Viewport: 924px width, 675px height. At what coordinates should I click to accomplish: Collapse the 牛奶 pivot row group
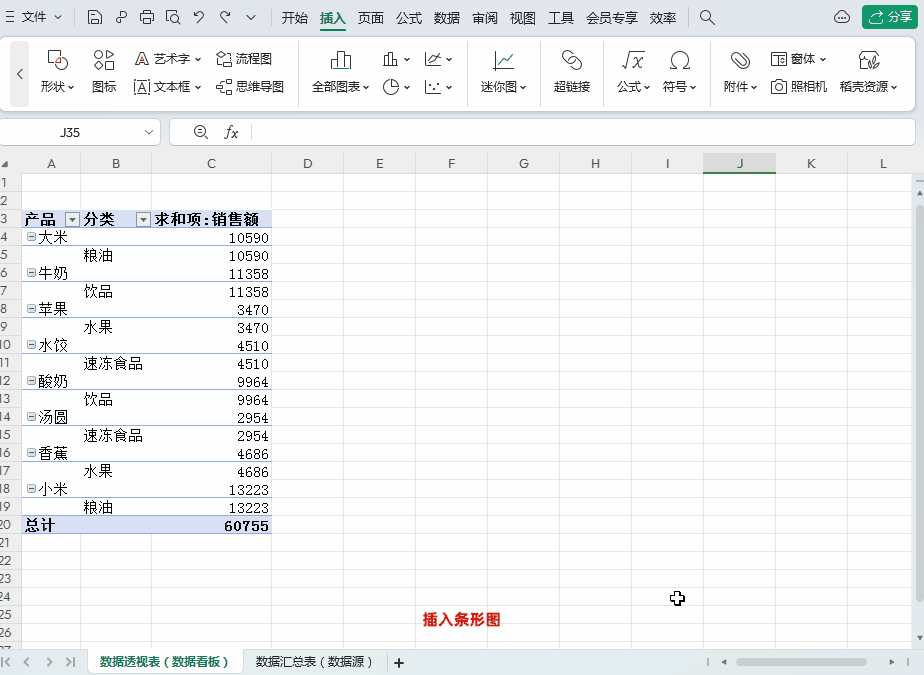(x=32, y=273)
